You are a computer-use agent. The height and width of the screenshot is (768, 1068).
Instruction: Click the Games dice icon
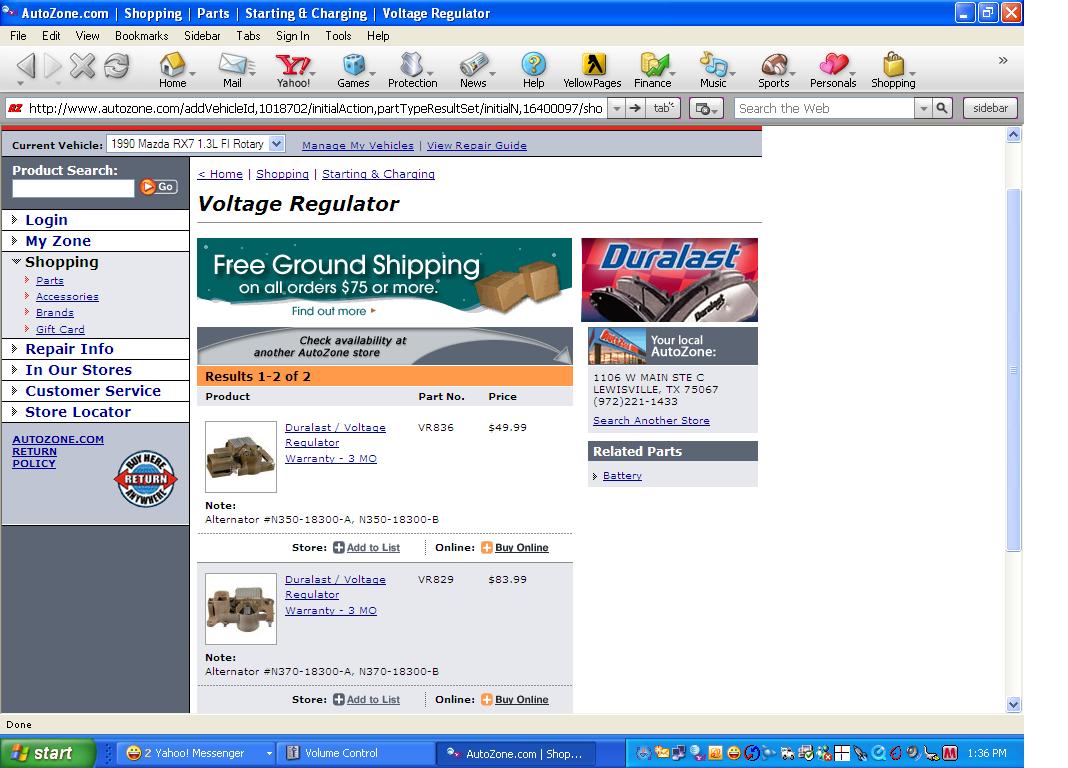[352, 67]
